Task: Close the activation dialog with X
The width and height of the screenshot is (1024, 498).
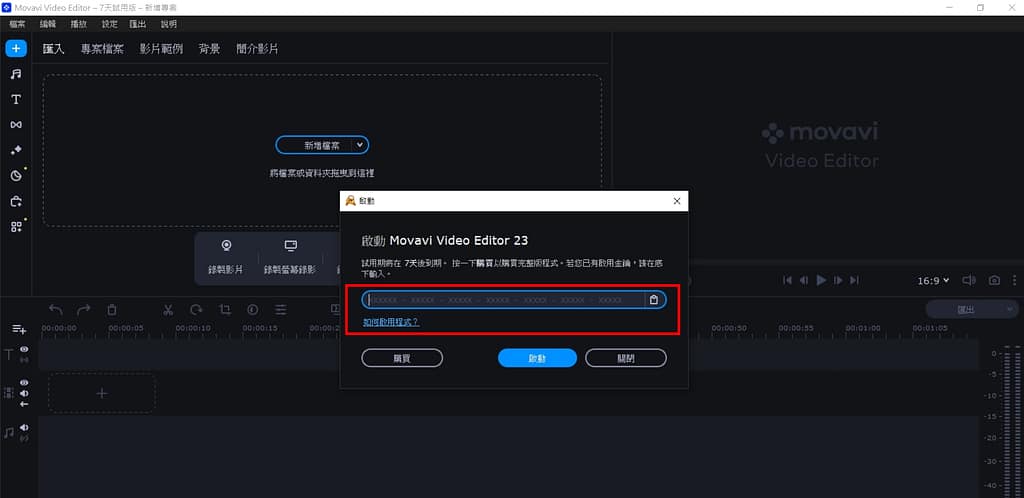Action: [677, 201]
